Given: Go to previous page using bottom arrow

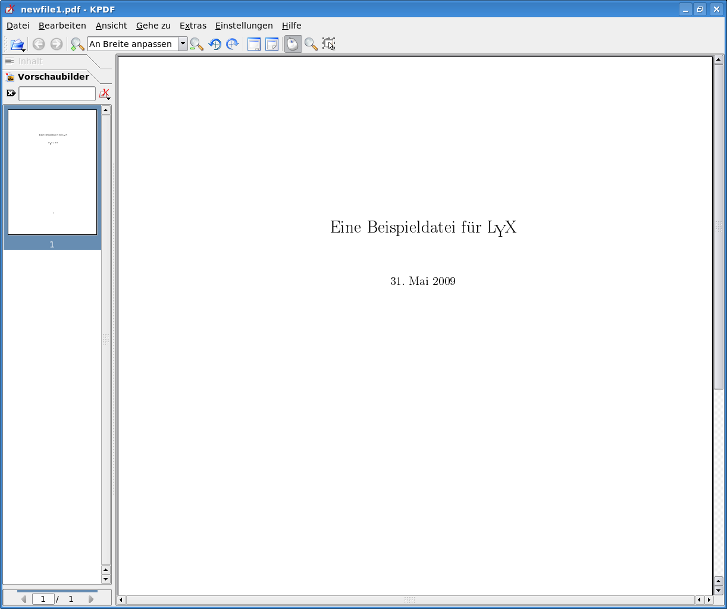Looking at the screenshot, I should click(x=23, y=599).
